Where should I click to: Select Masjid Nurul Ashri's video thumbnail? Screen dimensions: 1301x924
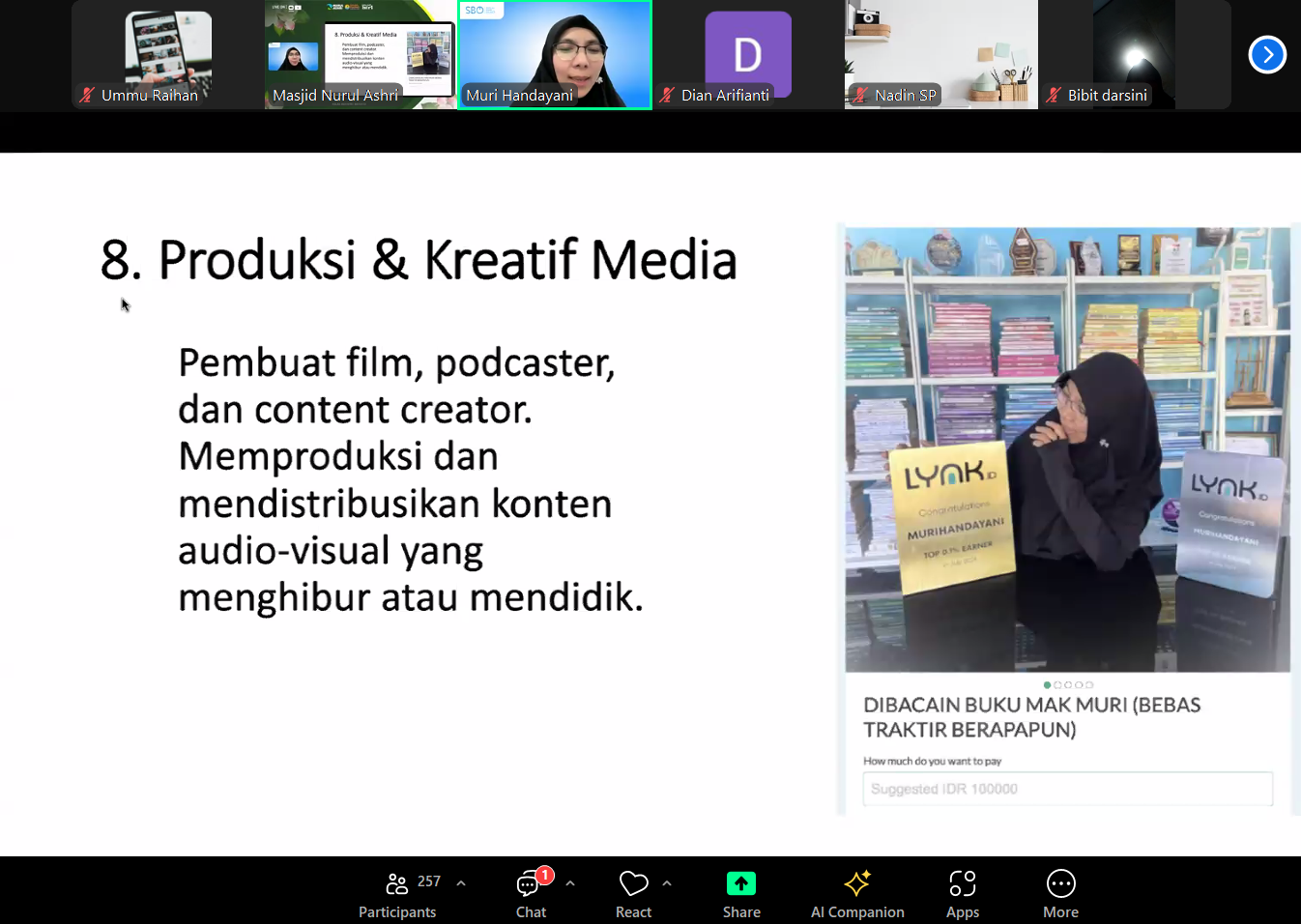(361, 54)
